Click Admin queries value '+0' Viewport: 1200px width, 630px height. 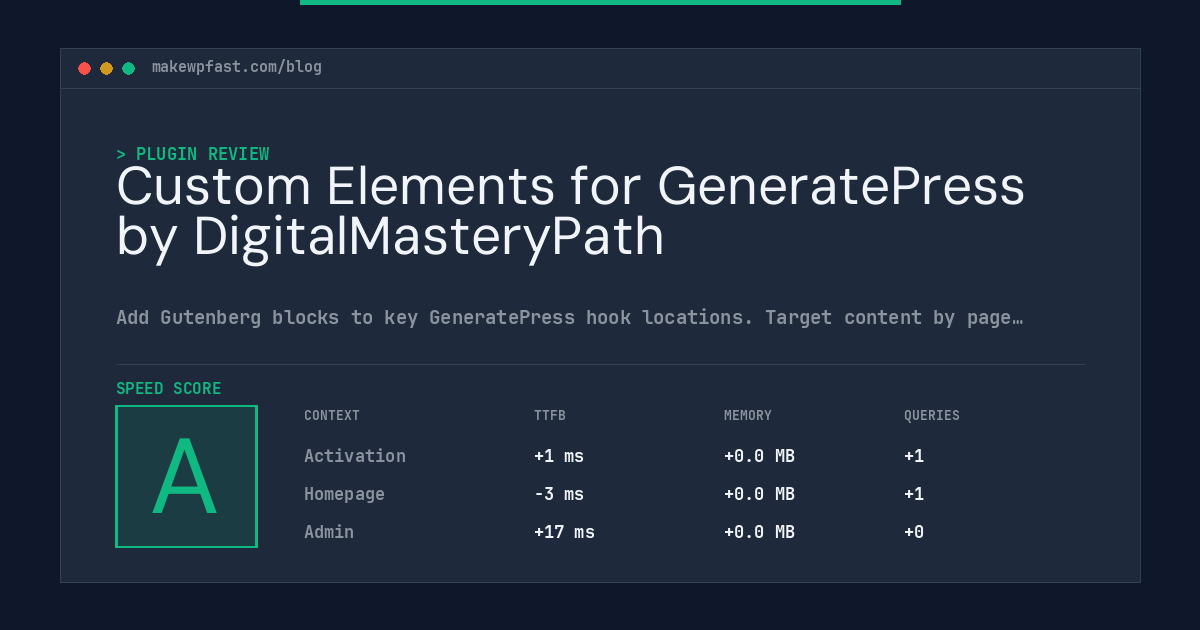click(x=914, y=532)
